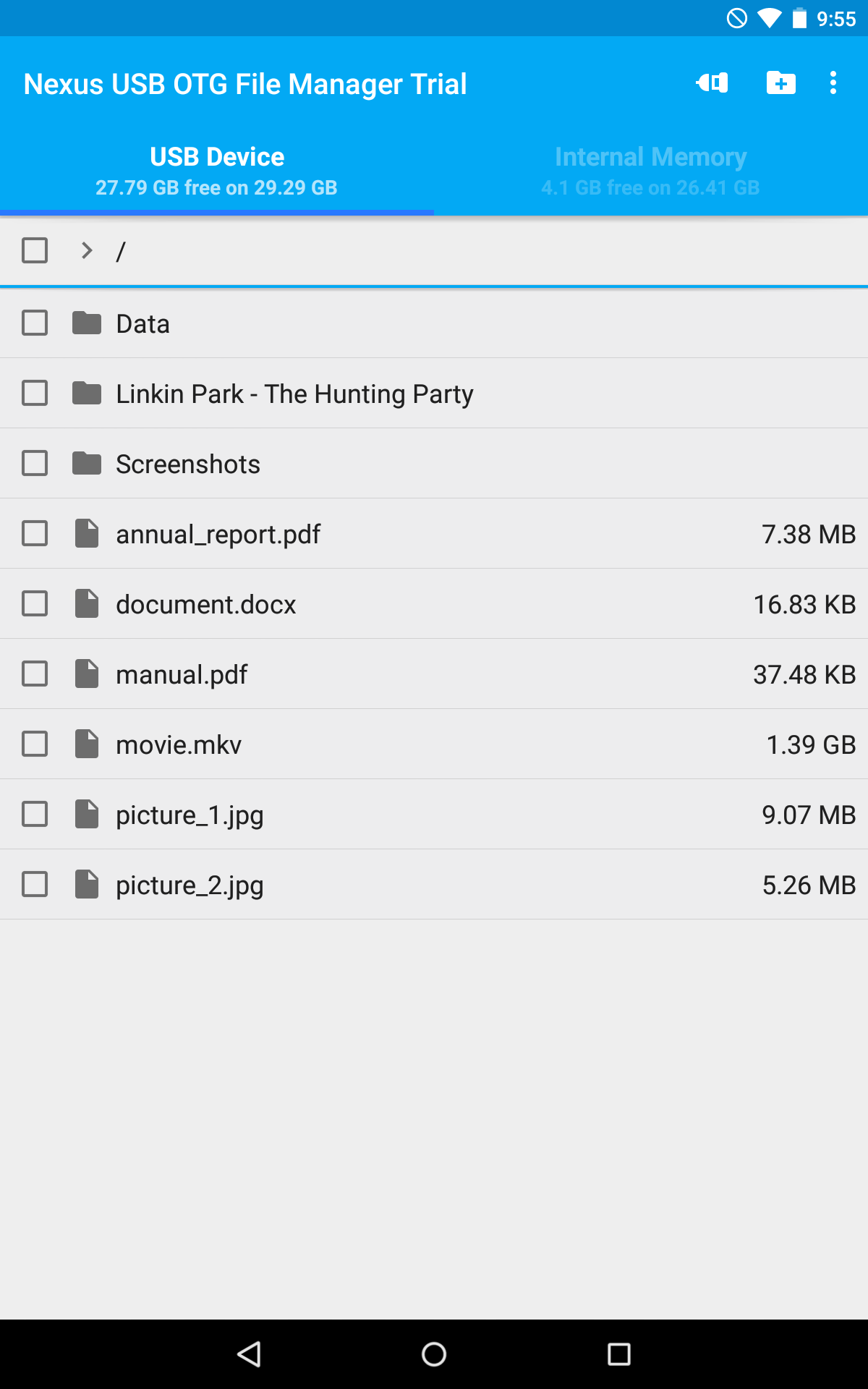This screenshot has width=868, height=1389.
Task: Click the blue tab indicator under USB Device
Action: click(217, 211)
